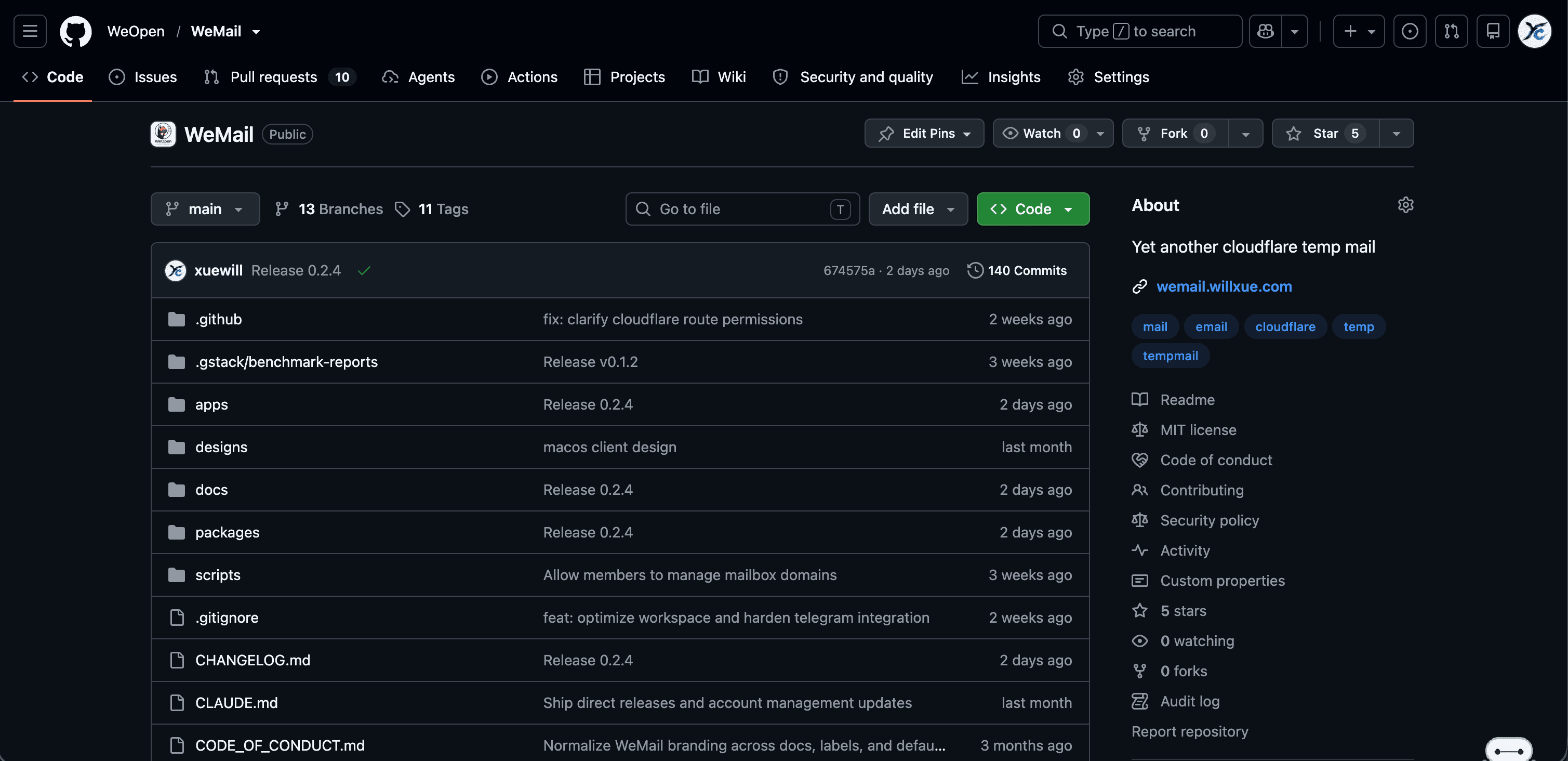Open the Projects tab
The width and height of the screenshot is (1568, 761).
click(624, 77)
